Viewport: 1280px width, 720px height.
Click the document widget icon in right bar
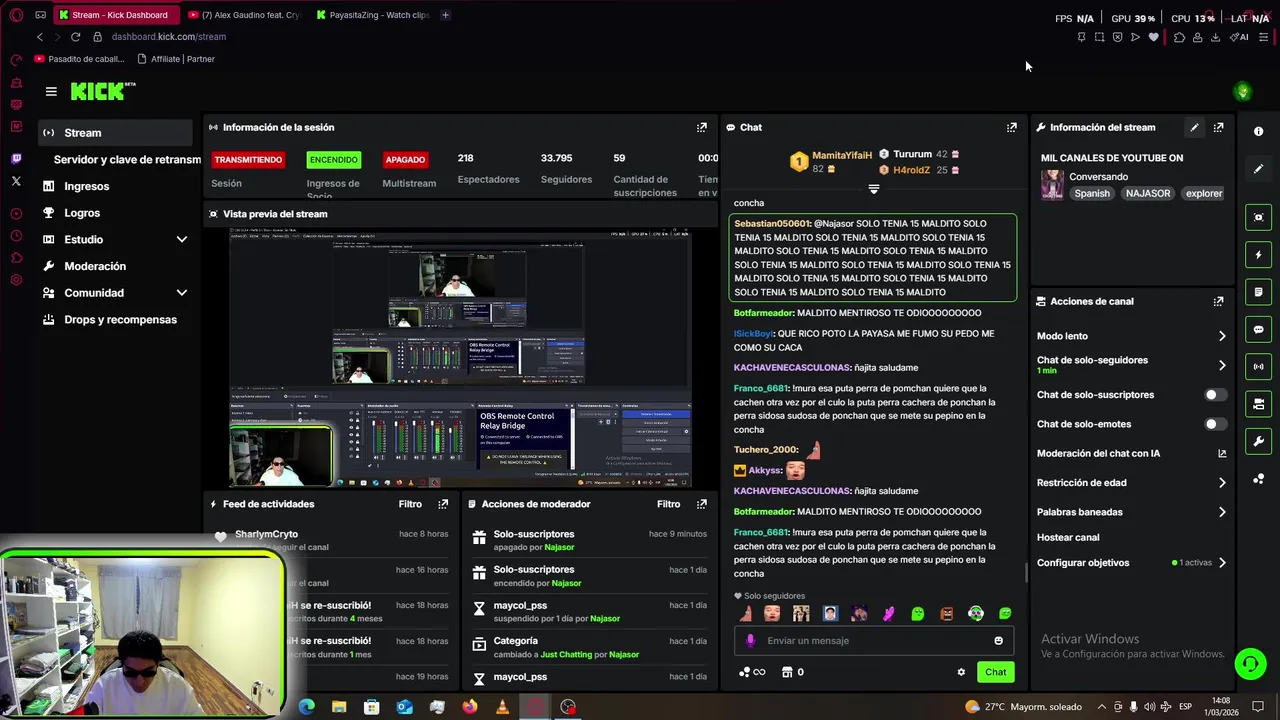click(1258, 292)
